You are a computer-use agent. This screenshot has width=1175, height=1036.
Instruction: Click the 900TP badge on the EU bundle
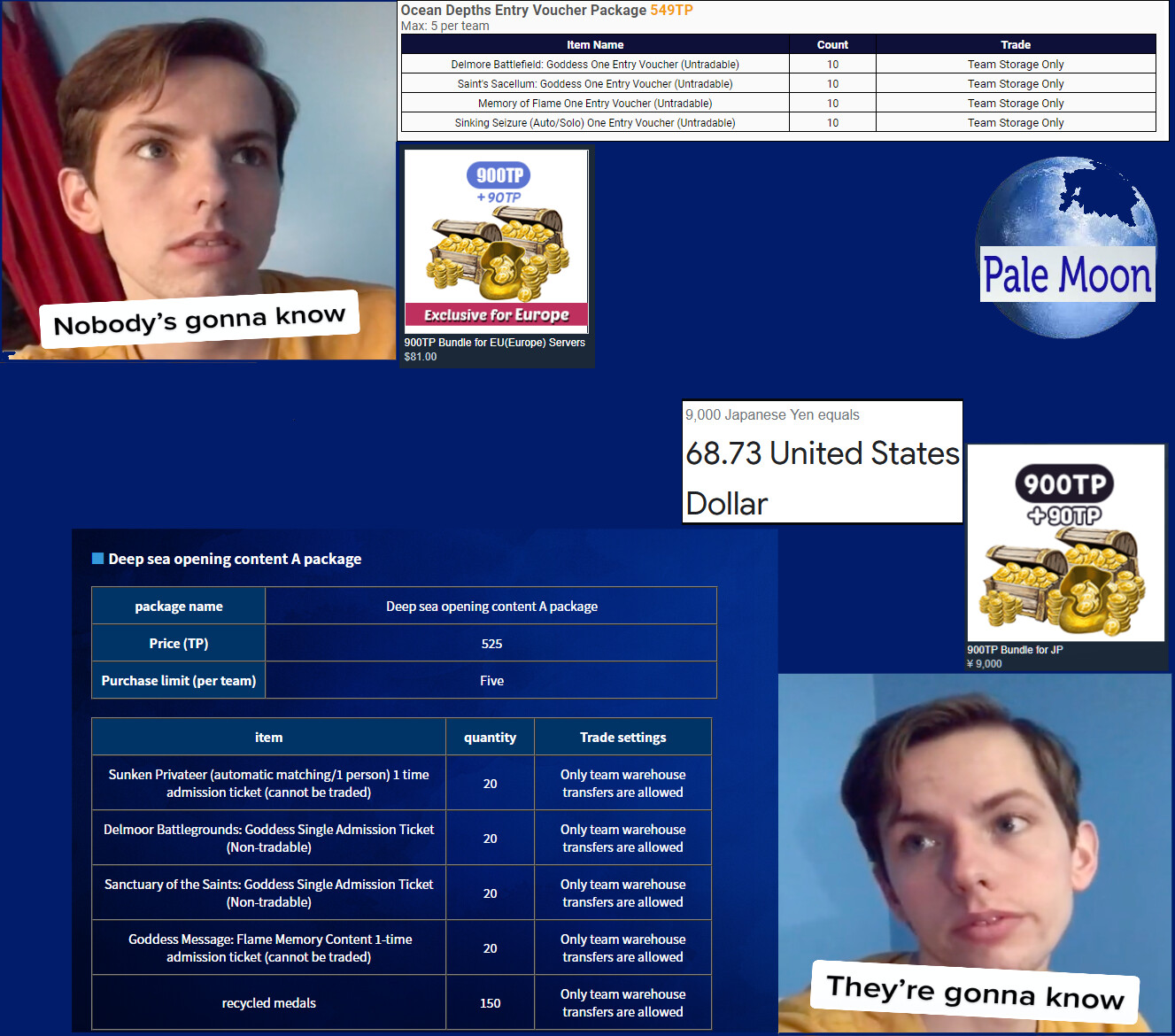(498, 175)
